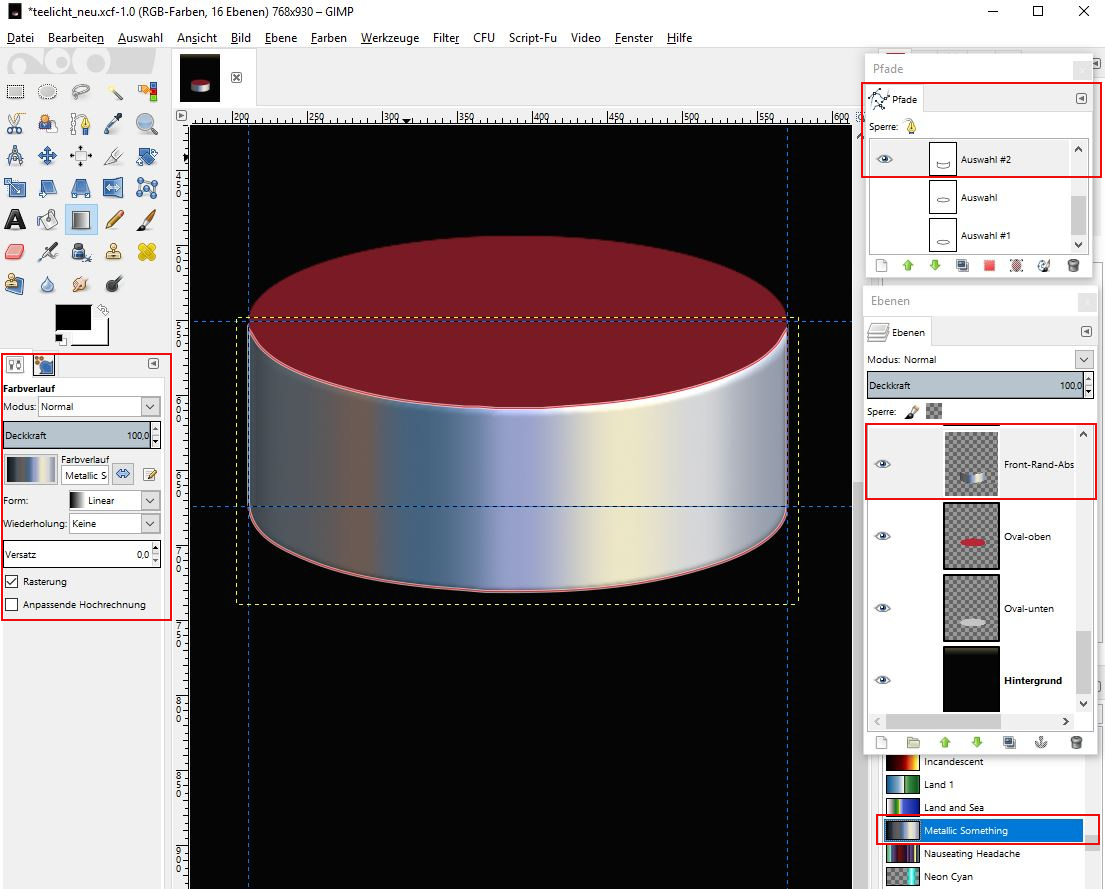Activate the Bucket Fill tool
This screenshot has width=1105, height=889.
[x=47, y=219]
